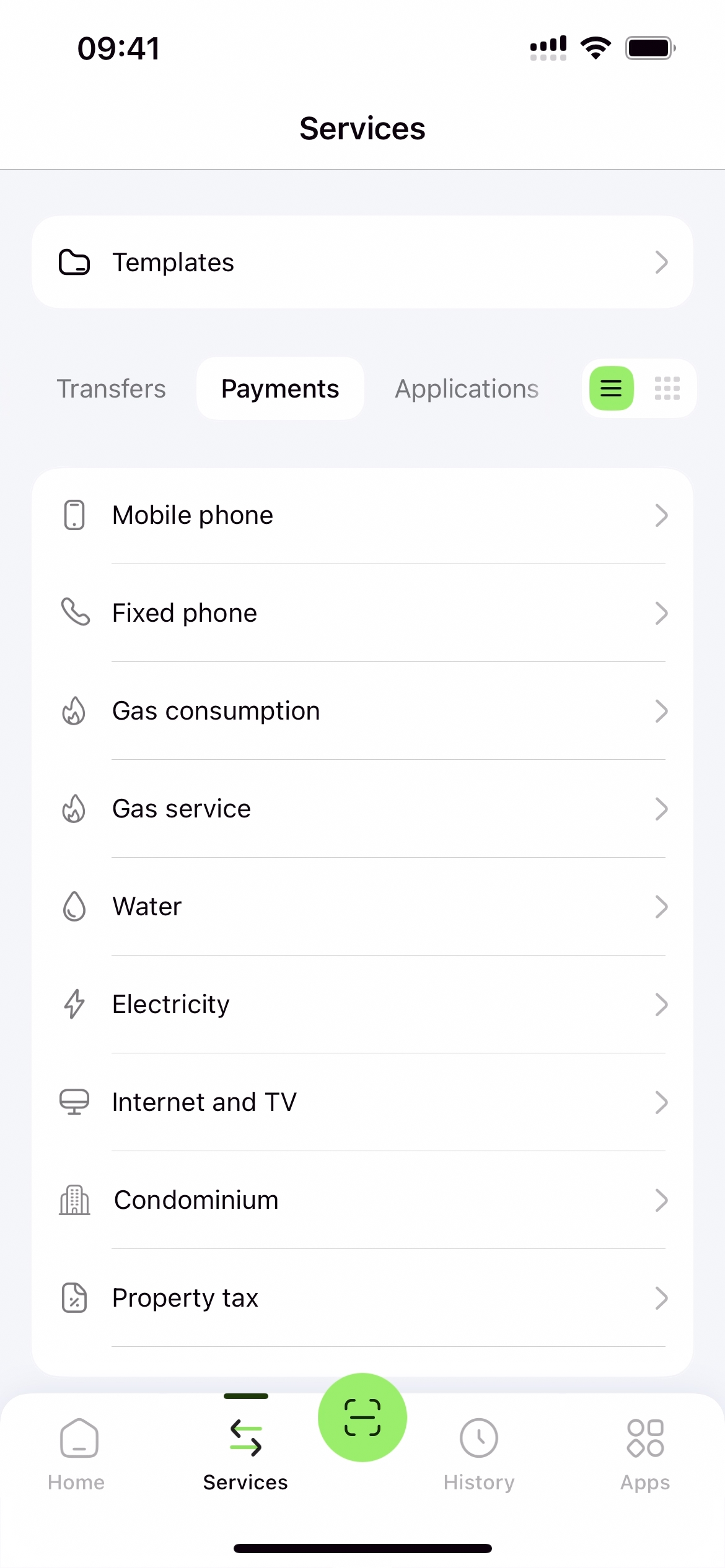Tap the green QR scan button
This screenshot has height=1568, width=725.
click(362, 1417)
